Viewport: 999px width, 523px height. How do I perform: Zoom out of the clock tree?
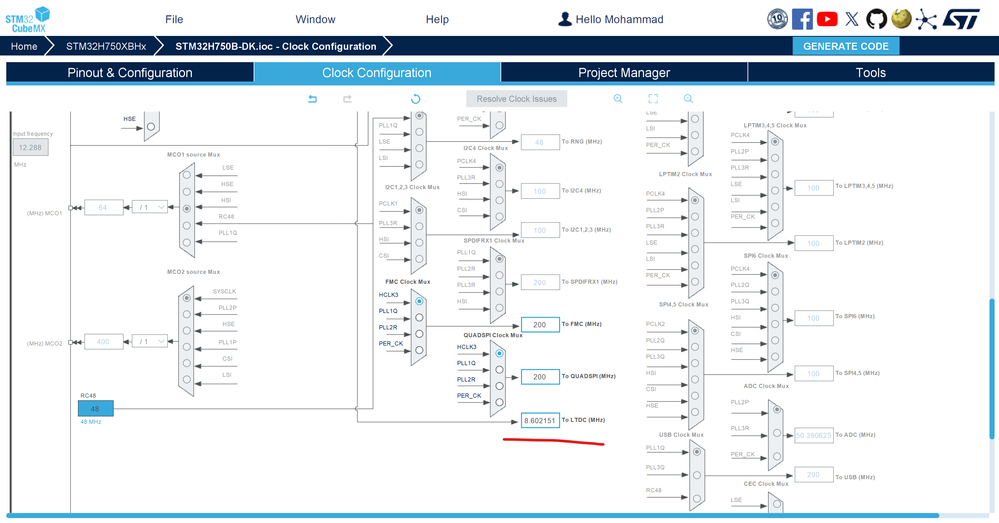[688, 99]
